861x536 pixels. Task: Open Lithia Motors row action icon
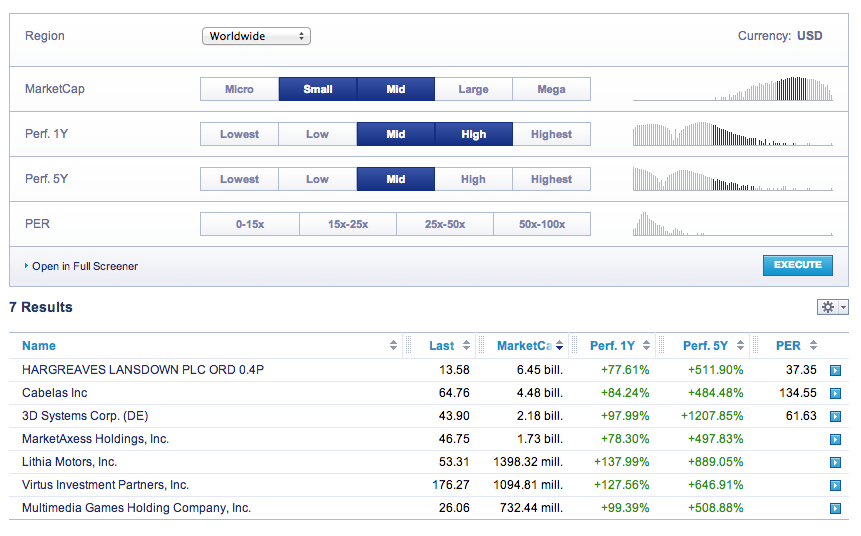tap(835, 463)
